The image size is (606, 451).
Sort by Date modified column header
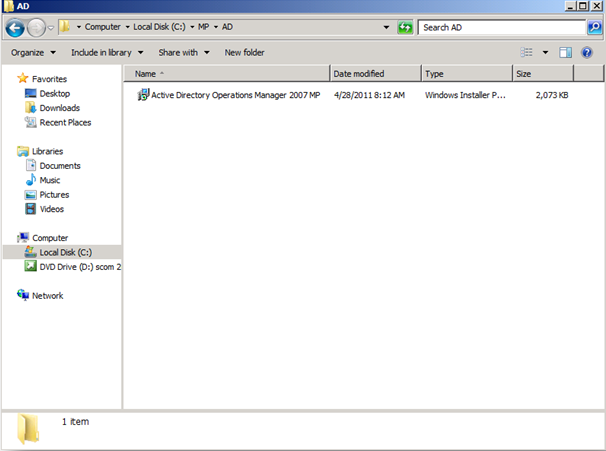pyautogui.click(x=375, y=73)
